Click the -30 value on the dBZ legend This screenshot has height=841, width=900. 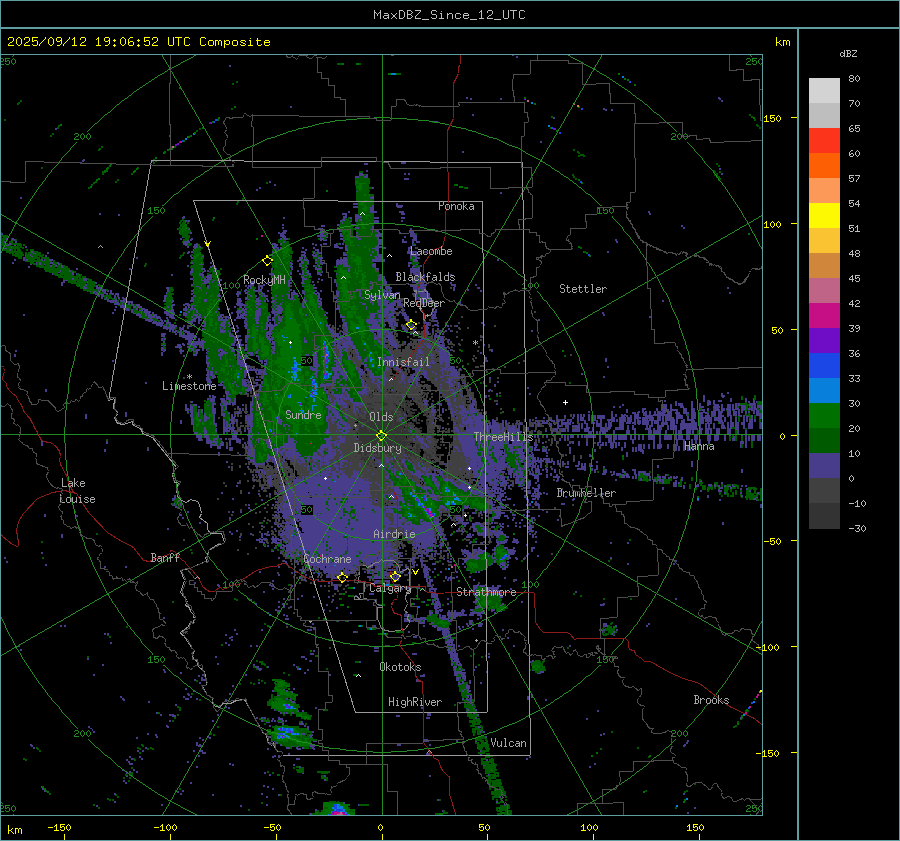tap(858, 528)
